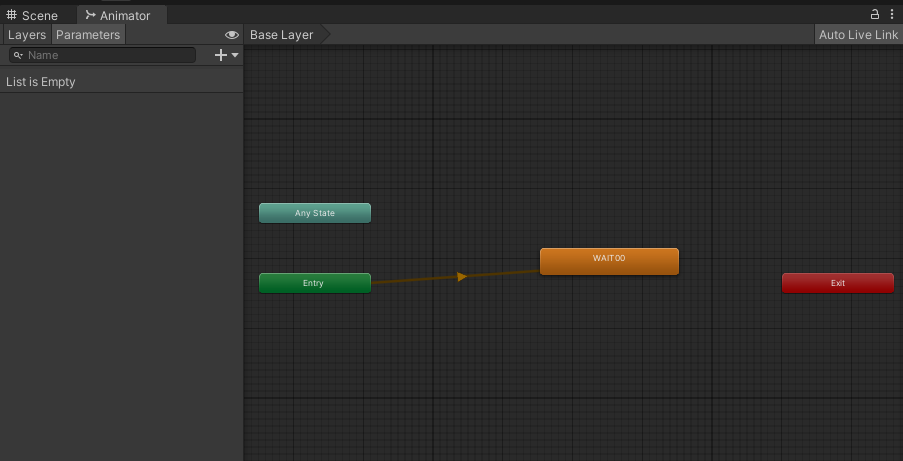Open the add parameter dropdown arrow
903x461 pixels.
[x=235, y=55]
